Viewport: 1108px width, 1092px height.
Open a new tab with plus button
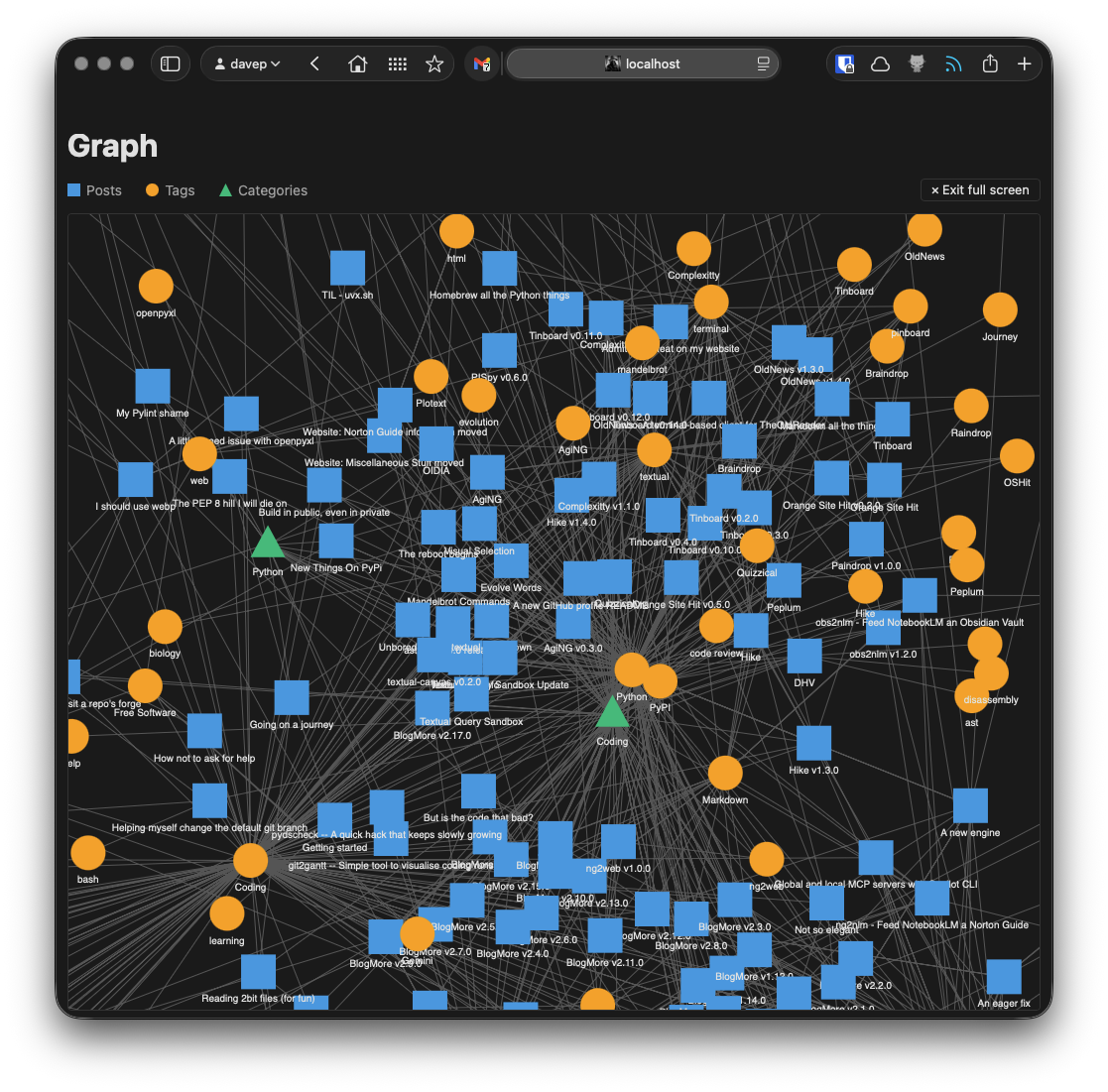click(1025, 63)
